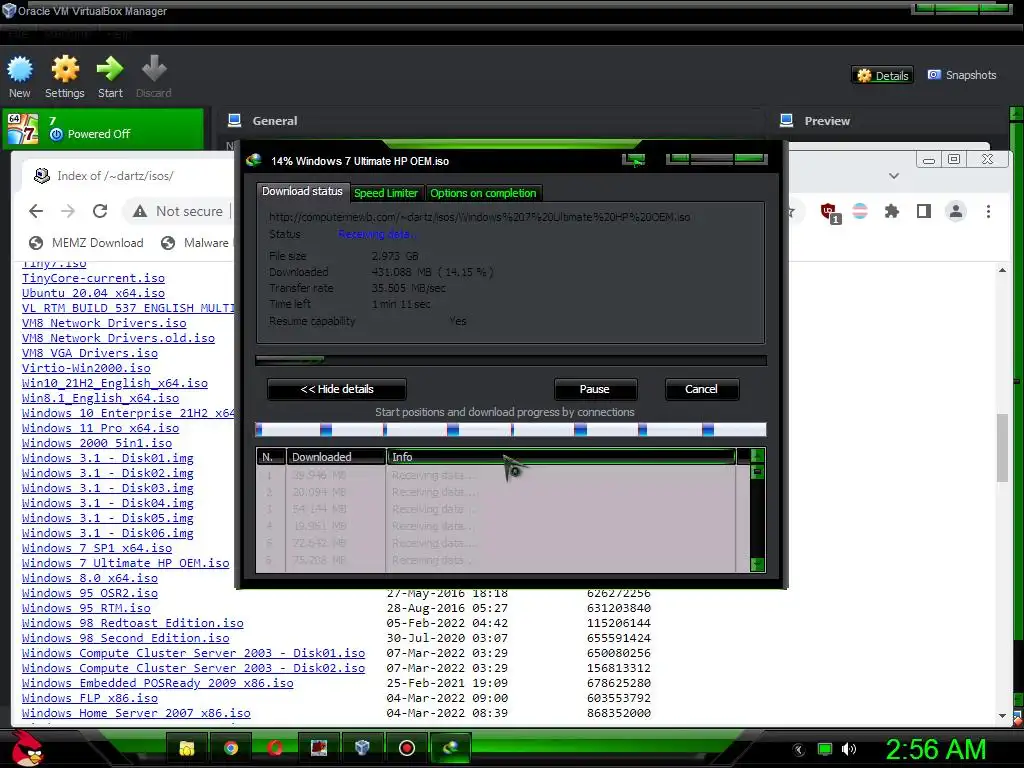The height and width of the screenshot is (768, 1024).
Task: Go back in the Chrome browser
Action: pyautogui.click(x=36, y=211)
